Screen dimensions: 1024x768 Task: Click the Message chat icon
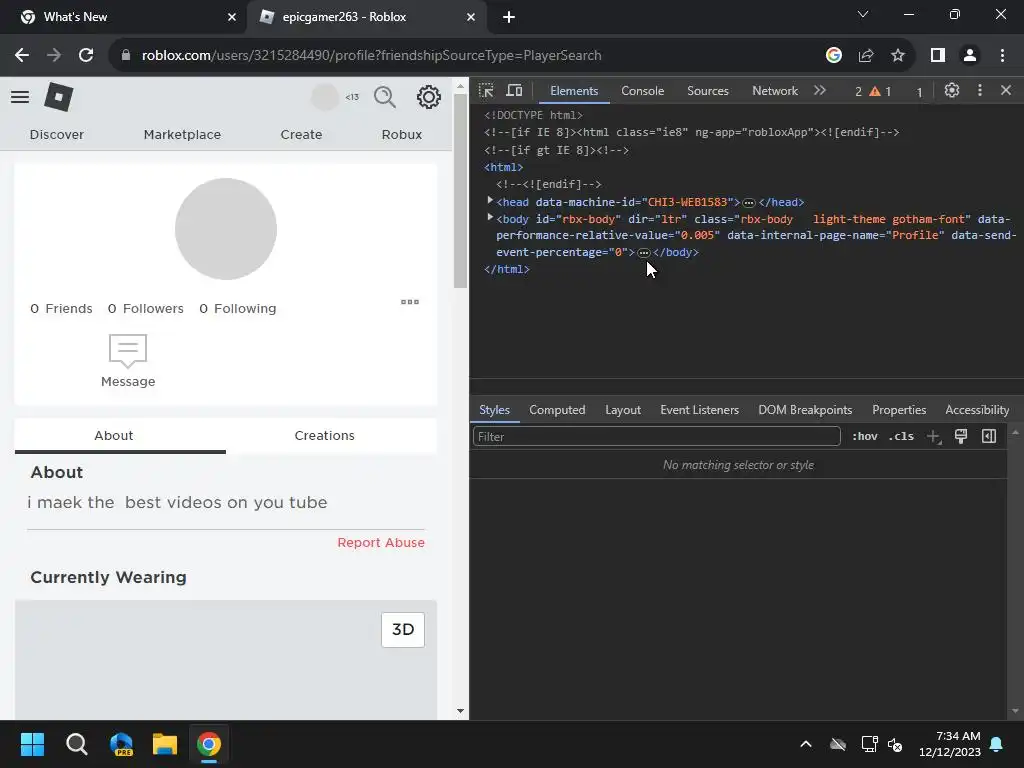point(128,351)
